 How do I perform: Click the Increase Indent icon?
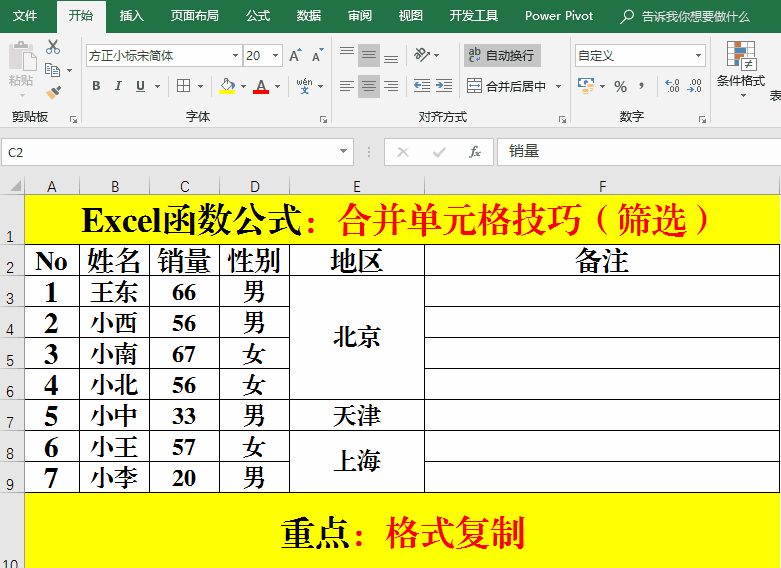[445, 87]
